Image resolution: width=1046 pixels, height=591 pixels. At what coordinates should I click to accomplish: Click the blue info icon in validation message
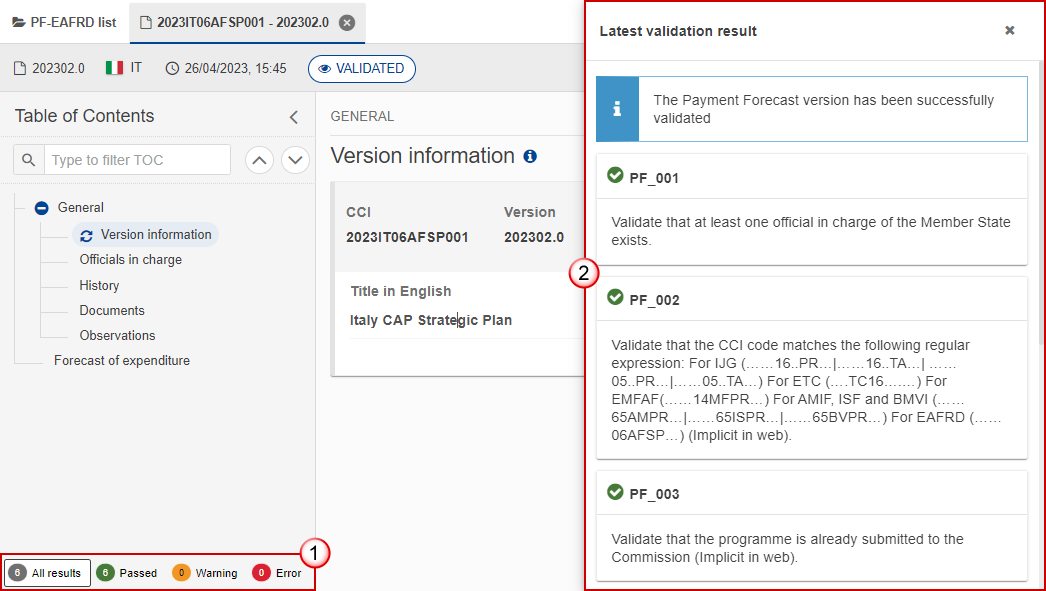click(x=617, y=109)
